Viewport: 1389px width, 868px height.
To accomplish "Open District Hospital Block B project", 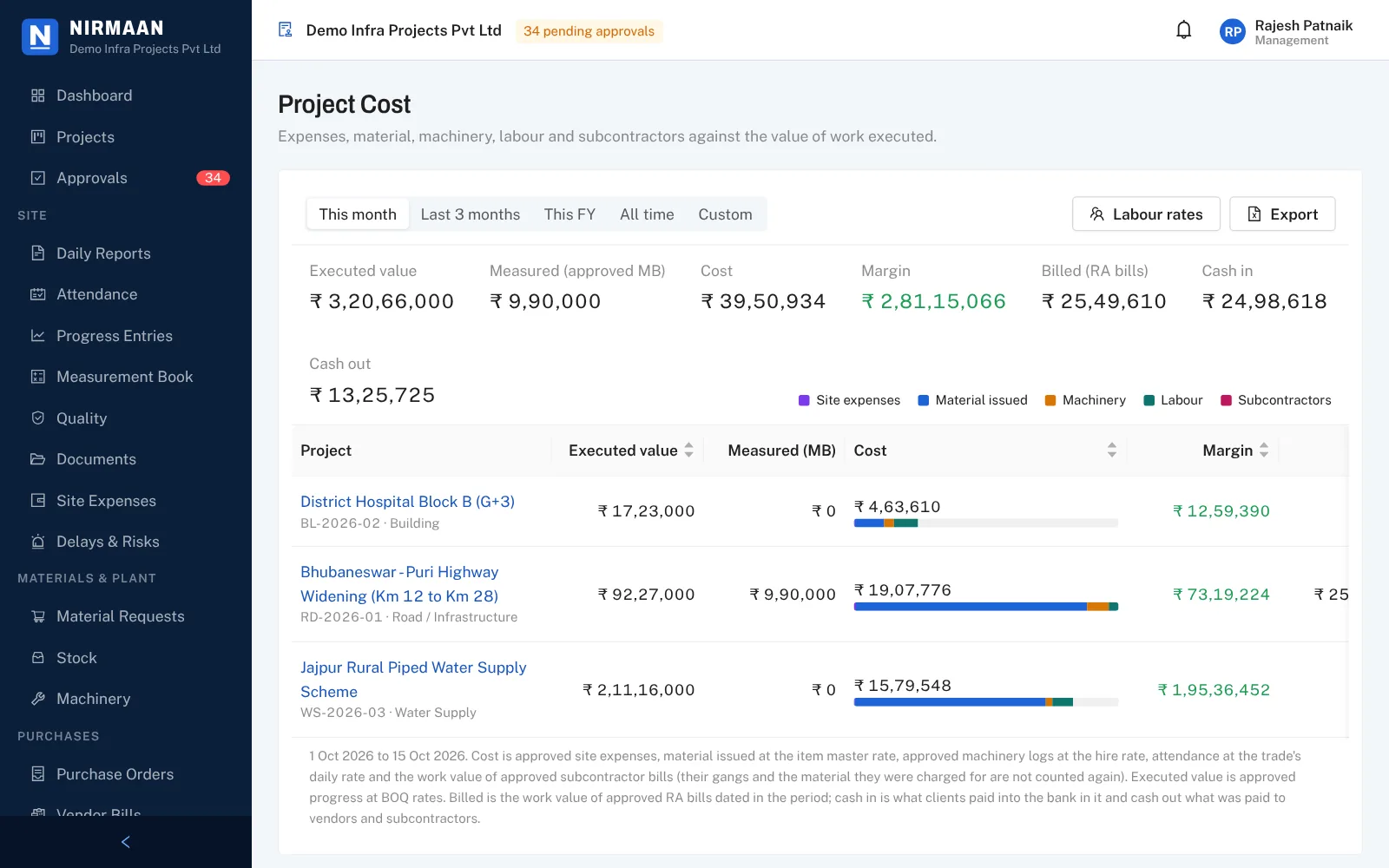I will click(407, 502).
